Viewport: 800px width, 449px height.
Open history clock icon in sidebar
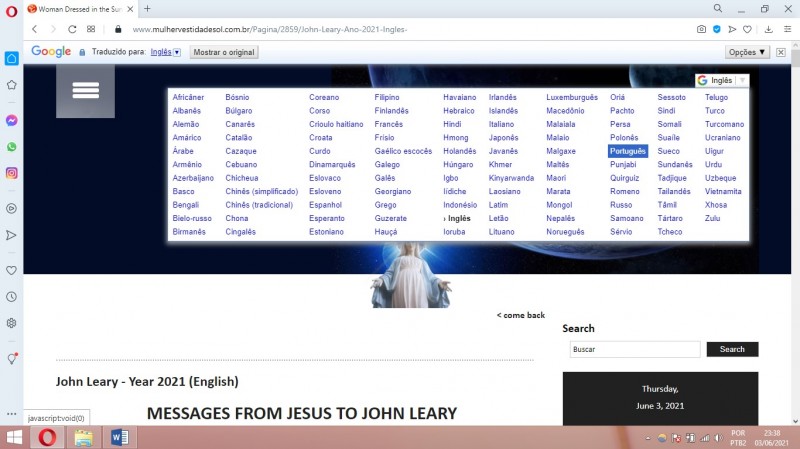click(x=12, y=297)
